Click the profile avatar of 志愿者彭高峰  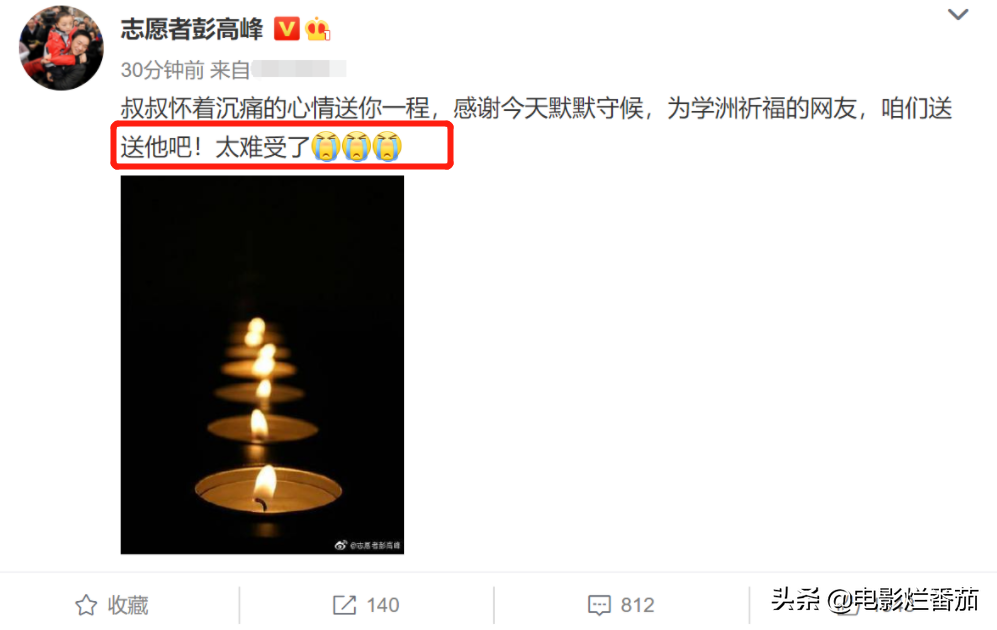pyautogui.click(x=61, y=48)
